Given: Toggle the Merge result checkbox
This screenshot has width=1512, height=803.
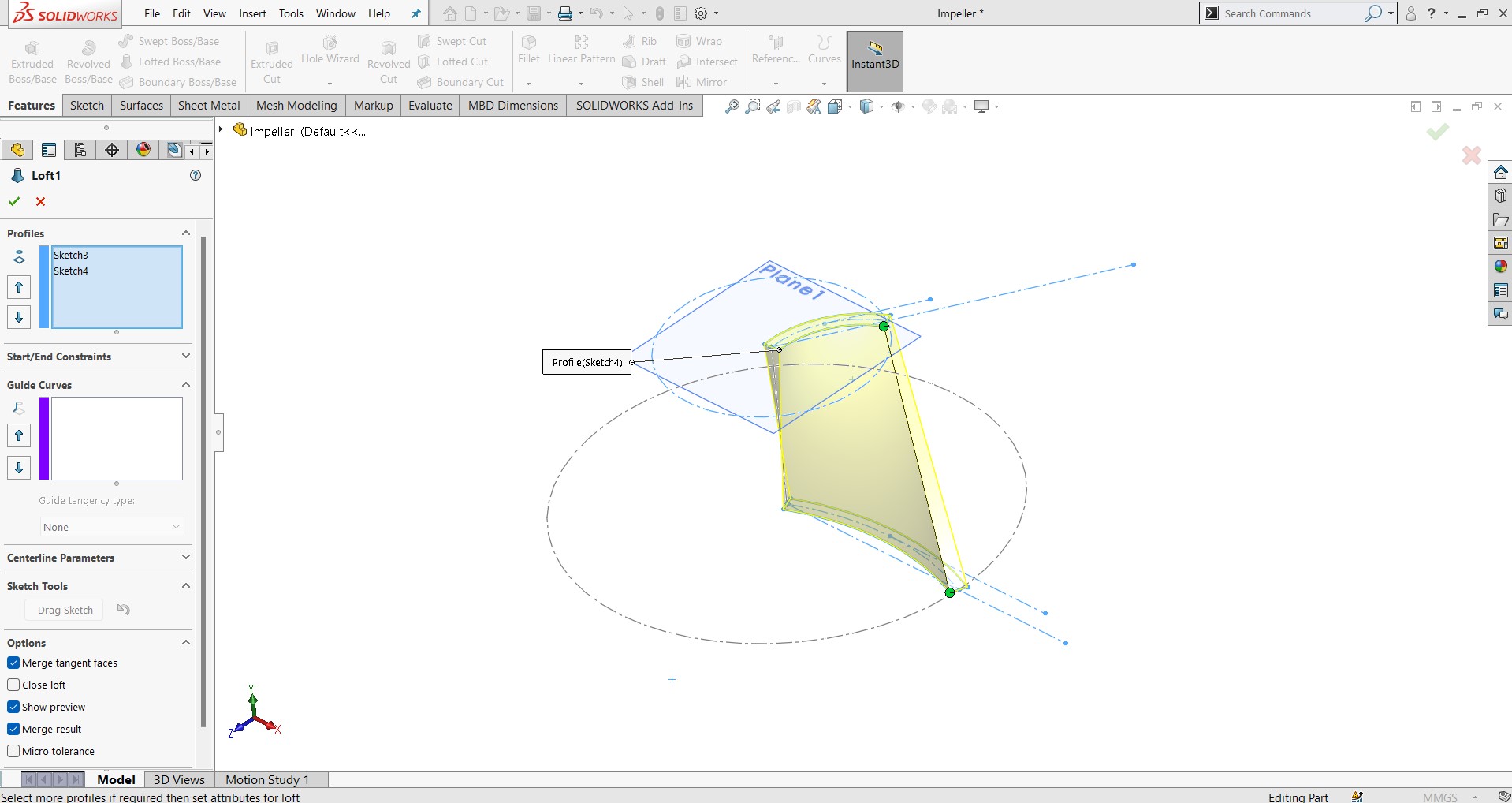Looking at the screenshot, I should (13, 729).
